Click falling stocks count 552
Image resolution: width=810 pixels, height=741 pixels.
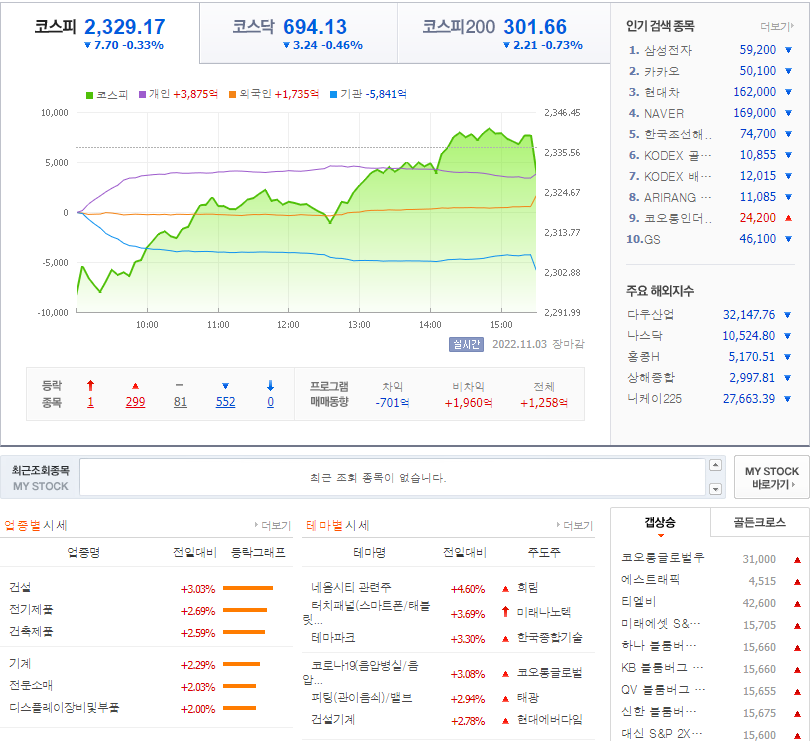[x=225, y=402]
